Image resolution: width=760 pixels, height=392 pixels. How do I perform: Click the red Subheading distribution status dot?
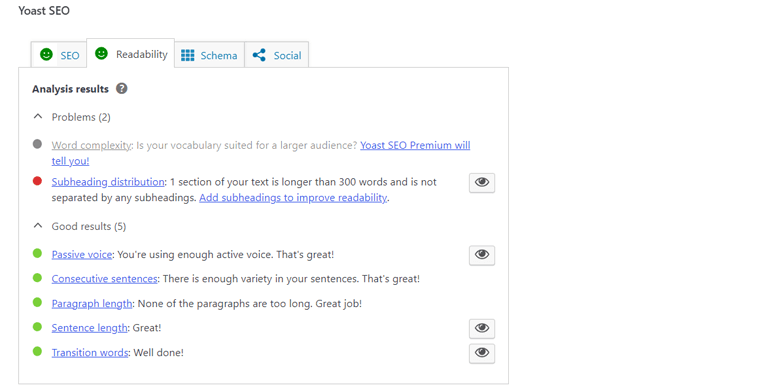coord(37,181)
